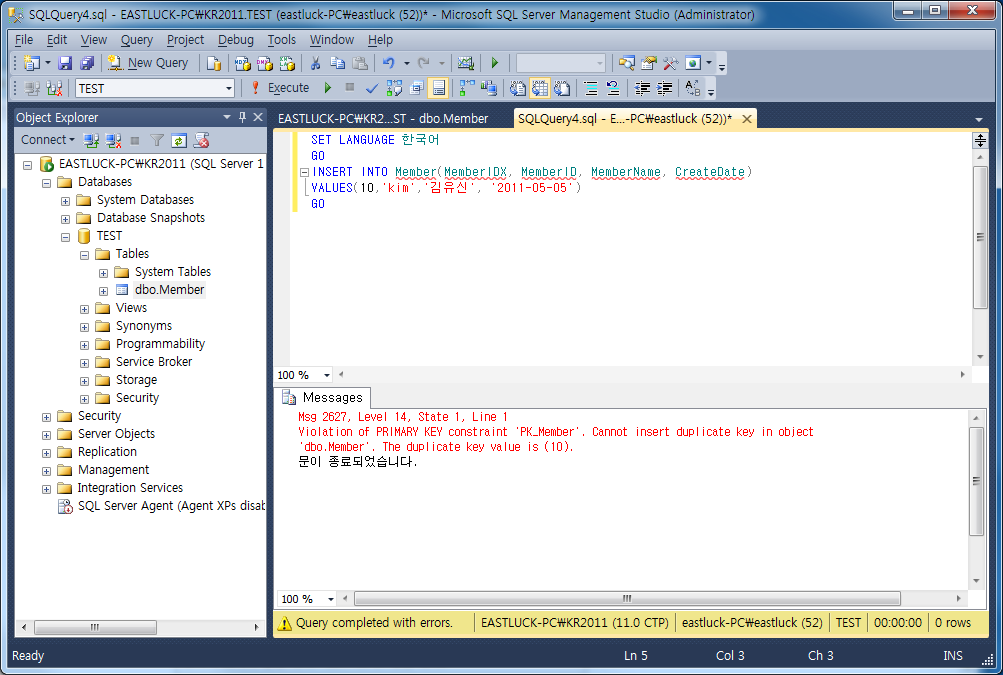
Task: Click the Refresh icon in Object Explorer
Action: [179, 140]
